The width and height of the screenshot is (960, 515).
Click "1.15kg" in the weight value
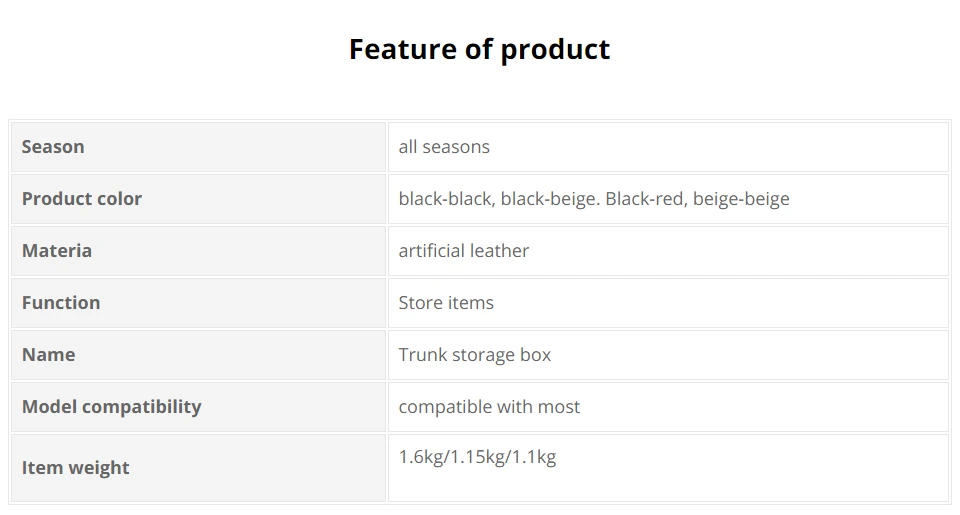pos(476,458)
